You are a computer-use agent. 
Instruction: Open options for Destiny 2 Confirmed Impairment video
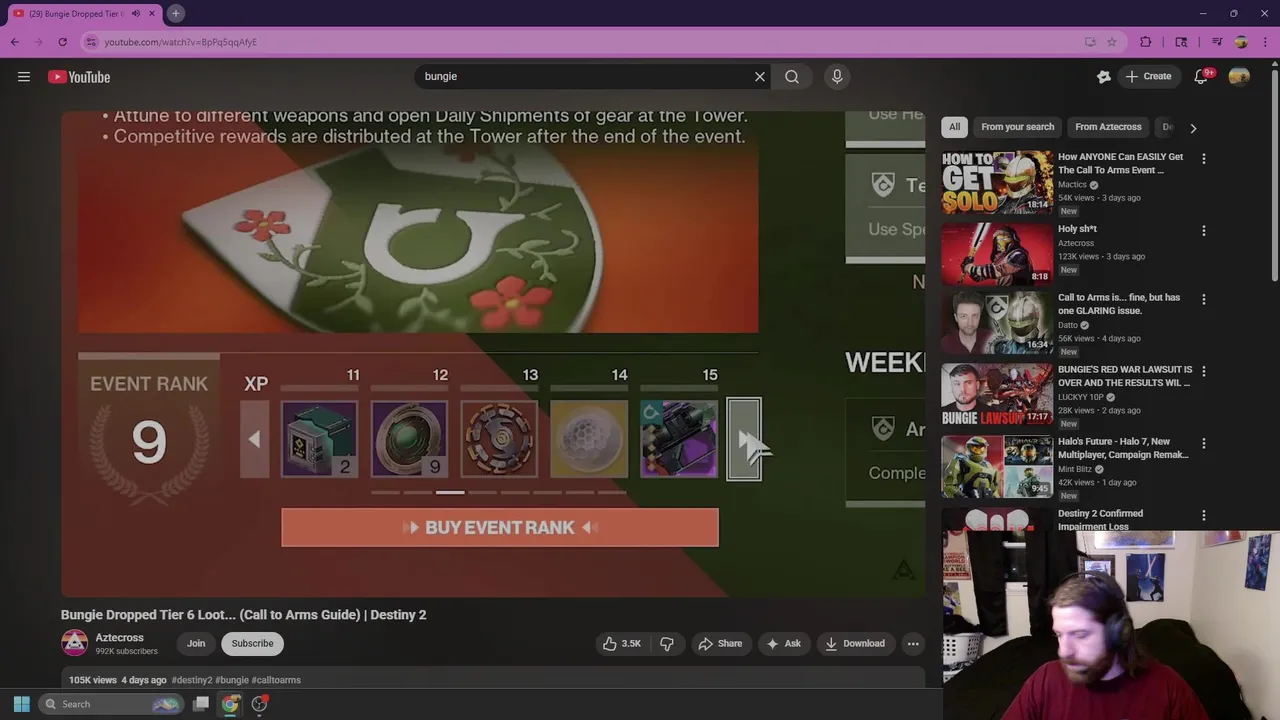click(x=1204, y=515)
